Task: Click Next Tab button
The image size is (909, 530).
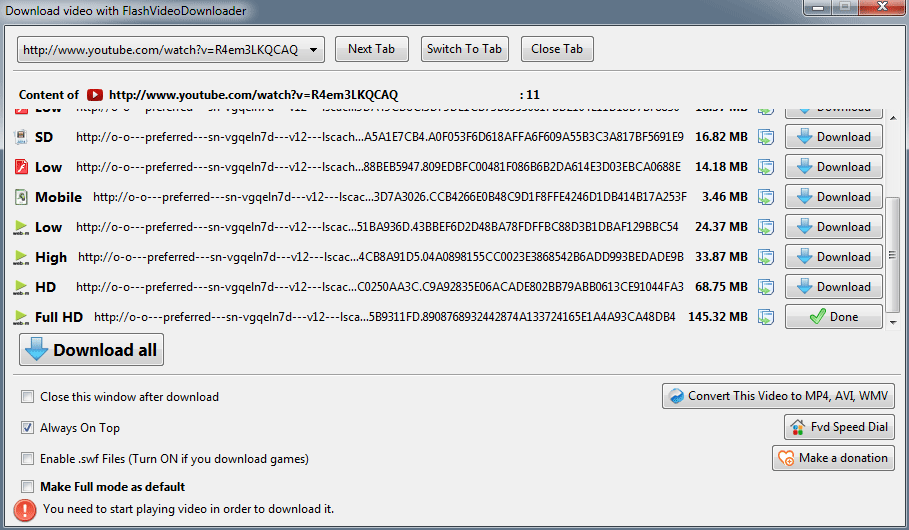Action: [x=371, y=49]
